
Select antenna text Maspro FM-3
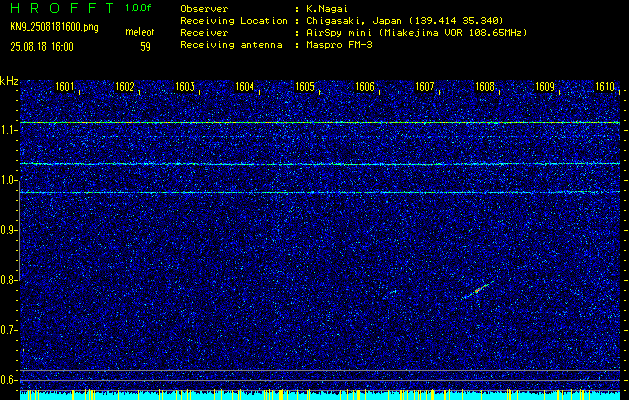coord(339,45)
